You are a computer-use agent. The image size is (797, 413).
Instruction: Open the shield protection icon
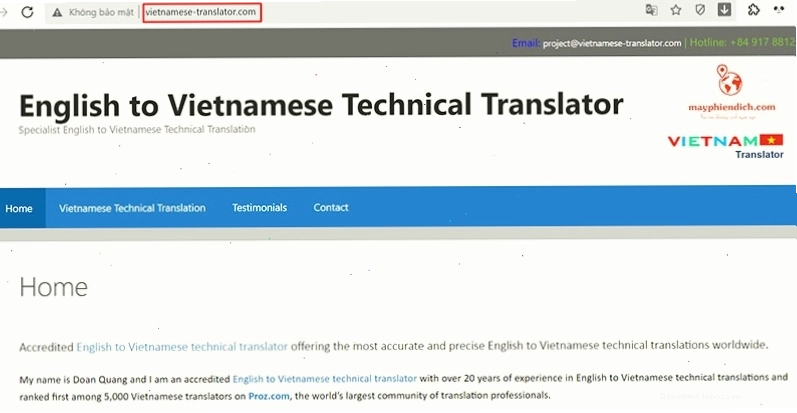click(x=700, y=10)
